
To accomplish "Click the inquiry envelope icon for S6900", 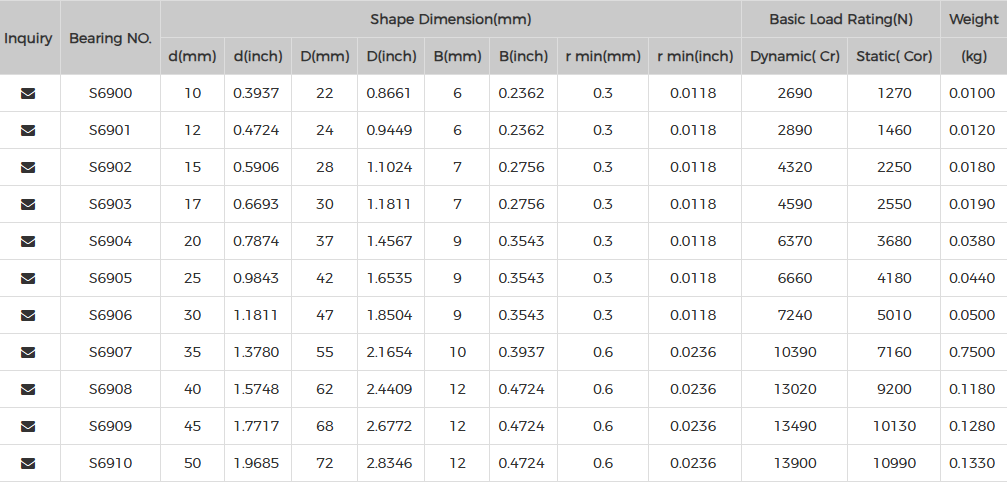I will click(28, 93).
